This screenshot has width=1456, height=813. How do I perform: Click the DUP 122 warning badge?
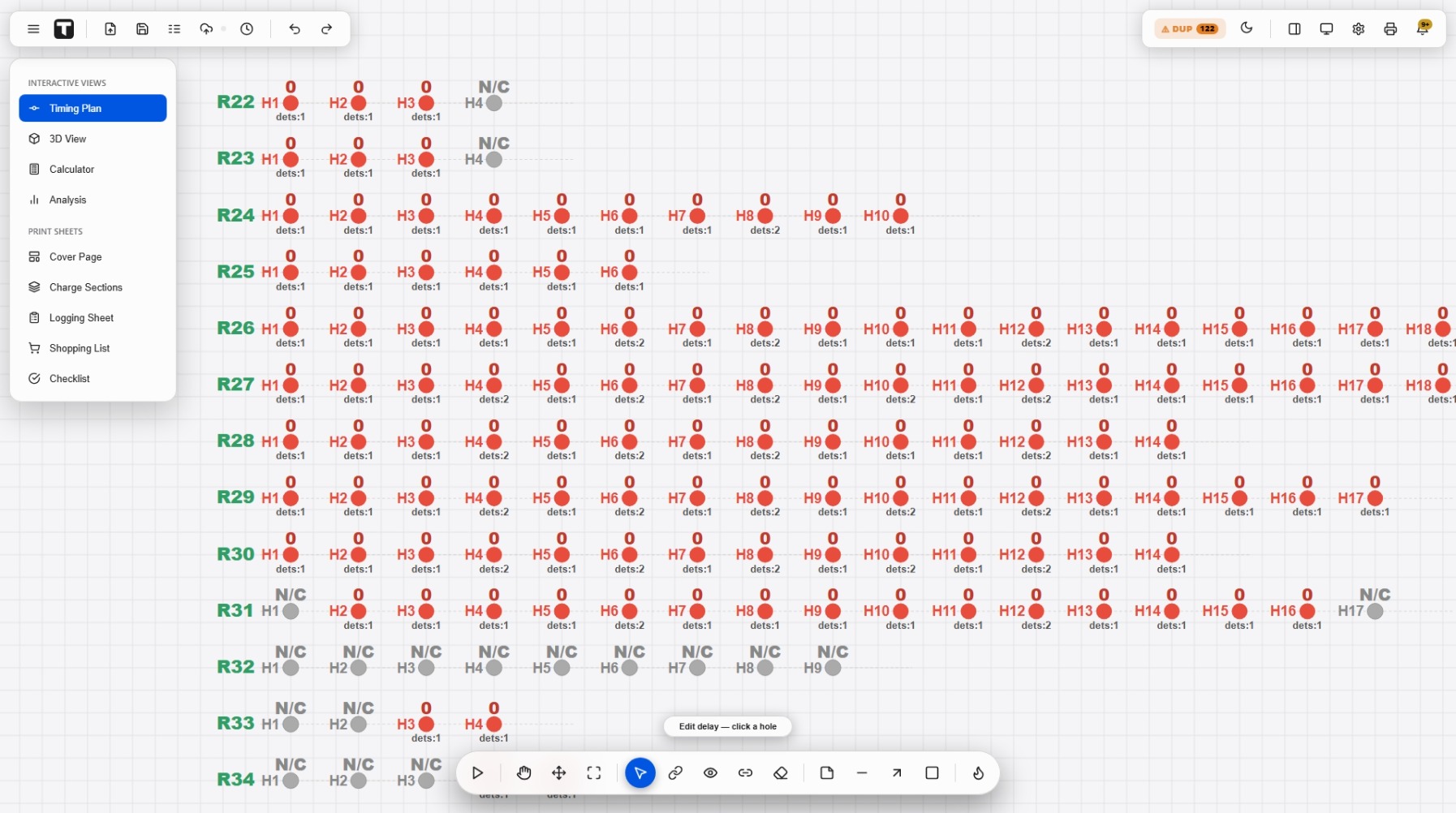[x=1190, y=29]
